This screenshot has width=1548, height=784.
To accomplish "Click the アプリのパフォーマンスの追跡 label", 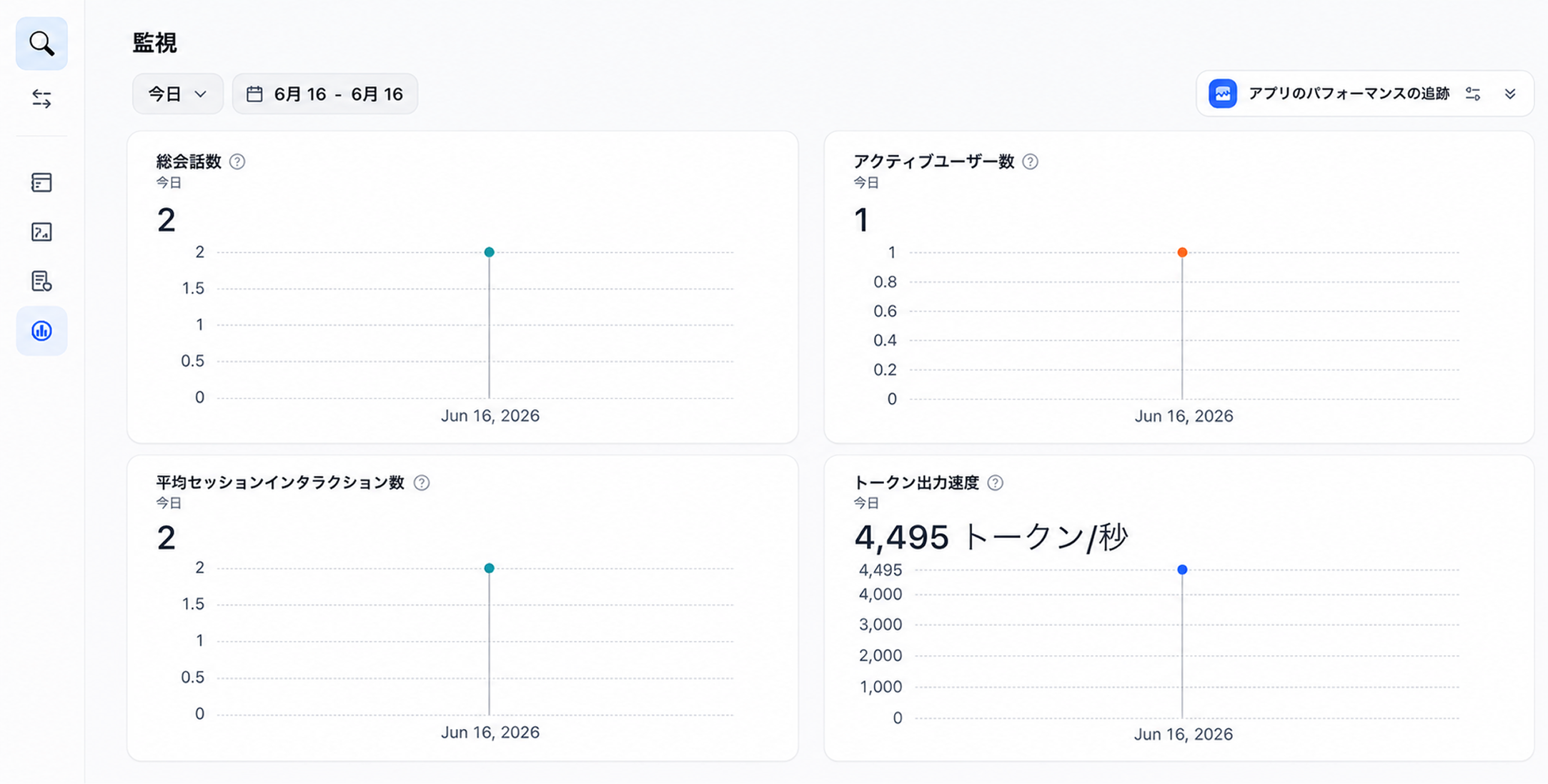I will (1349, 94).
